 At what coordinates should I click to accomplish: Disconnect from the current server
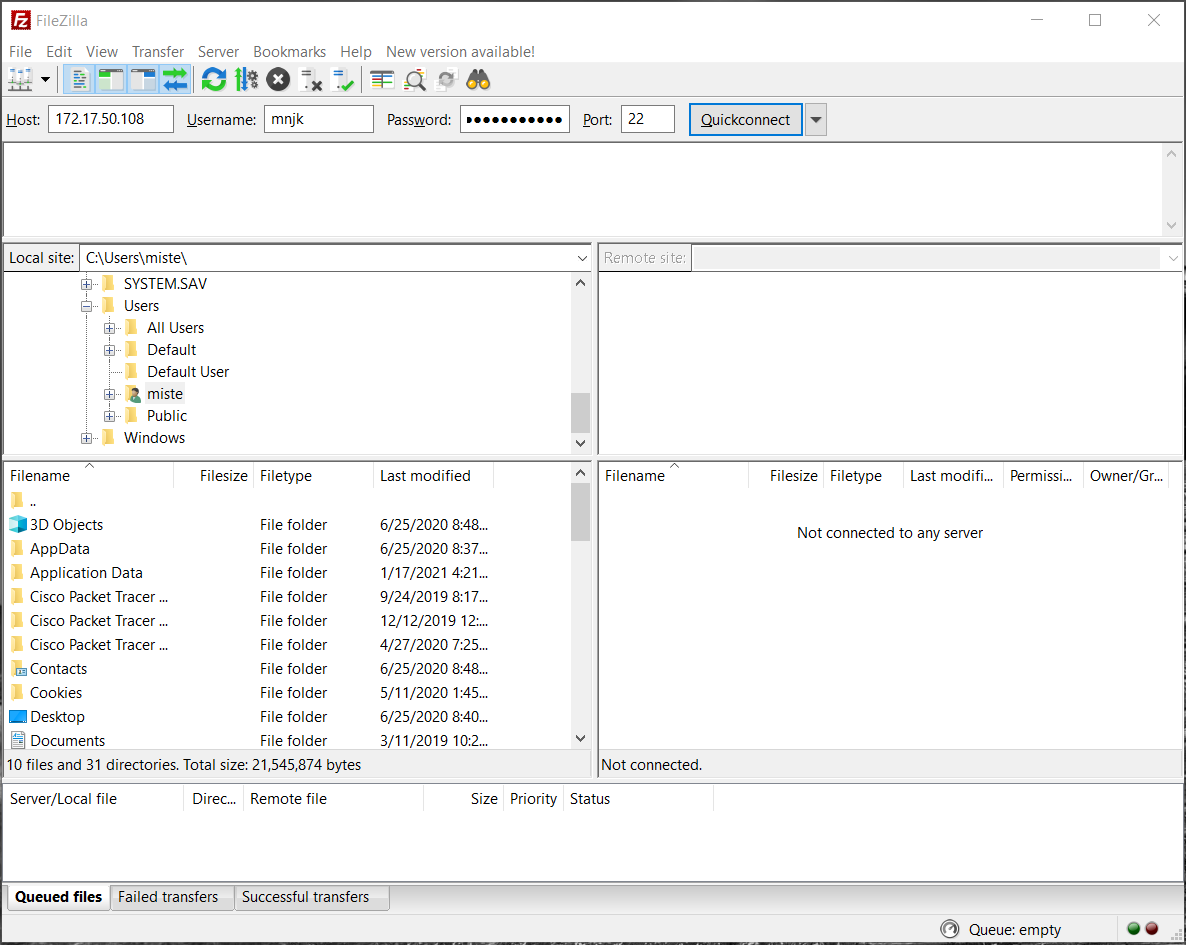[310, 79]
